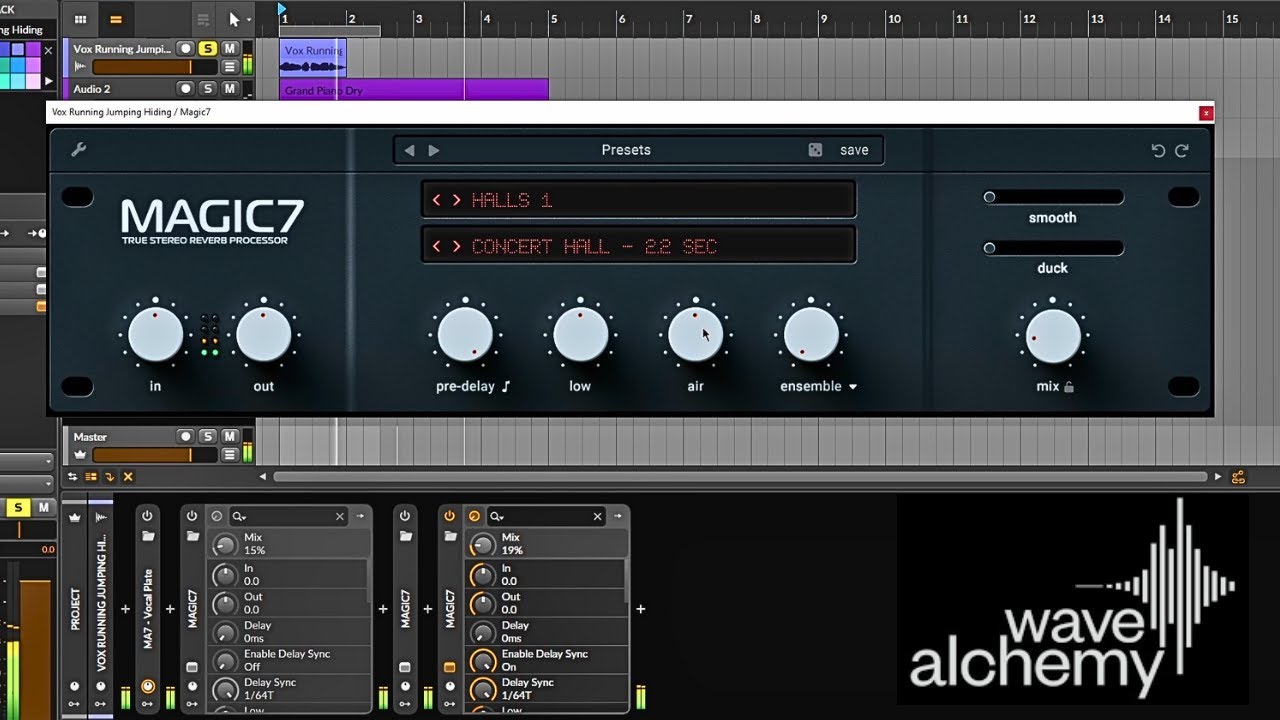Click Vox Running track volume fader
The image size is (1280, 720).
[x=154, y=67]
